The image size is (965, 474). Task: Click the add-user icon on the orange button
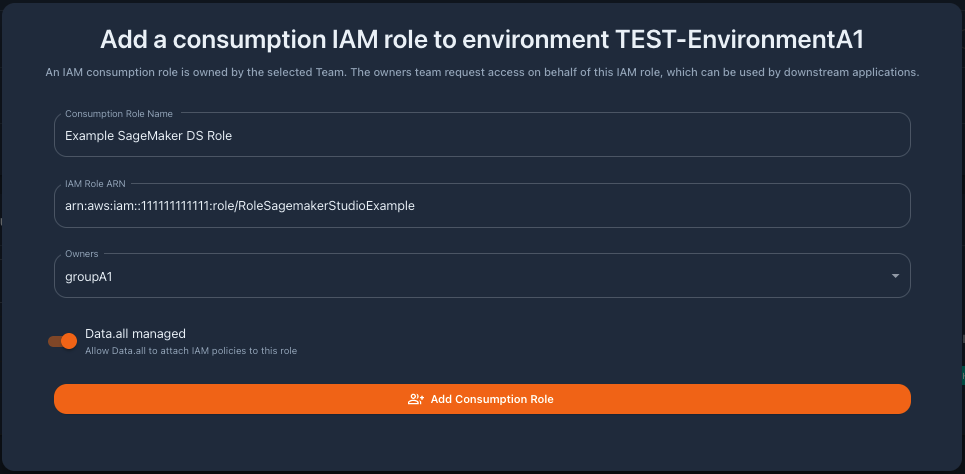(416, 399)
